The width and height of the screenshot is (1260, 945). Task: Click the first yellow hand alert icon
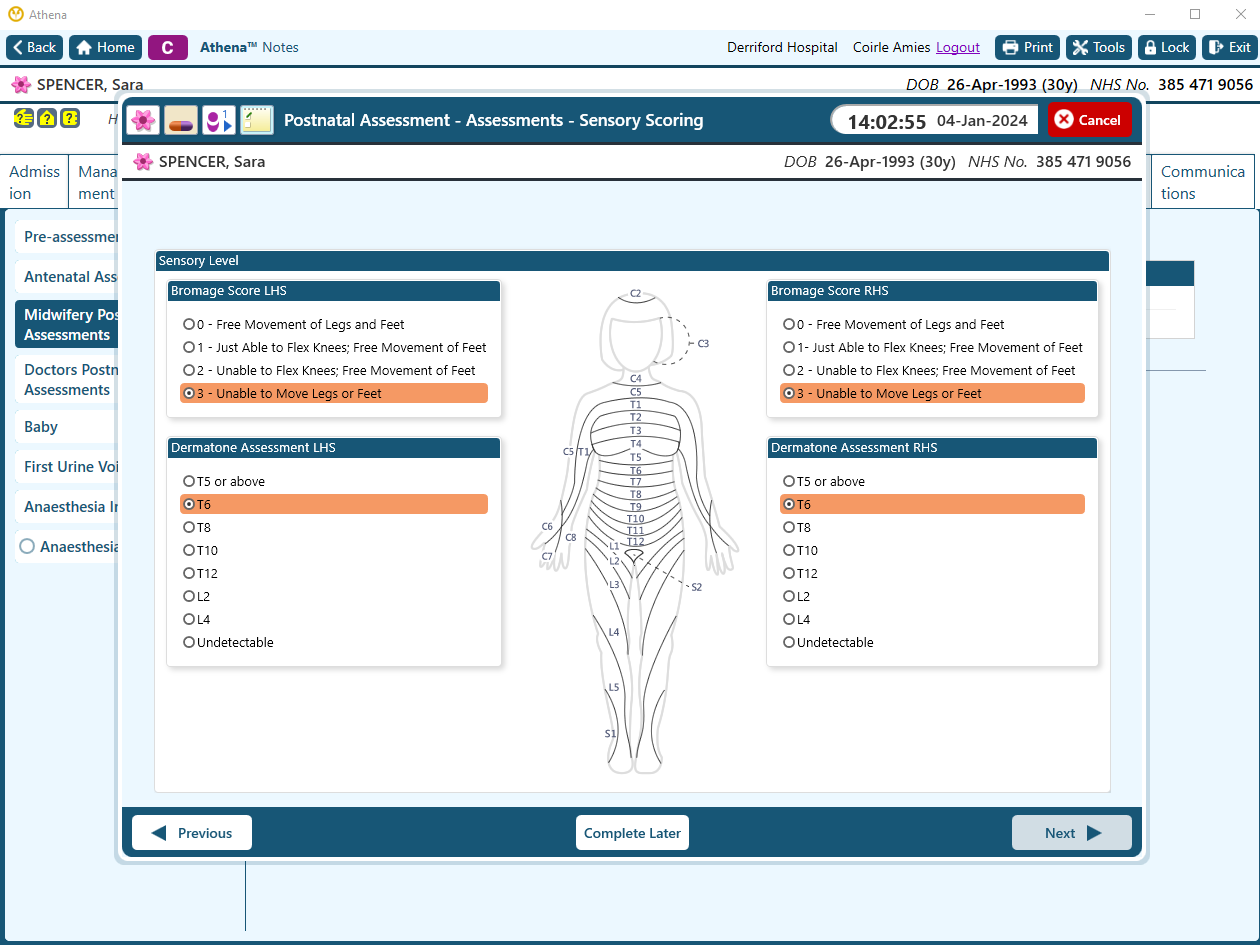23,118
